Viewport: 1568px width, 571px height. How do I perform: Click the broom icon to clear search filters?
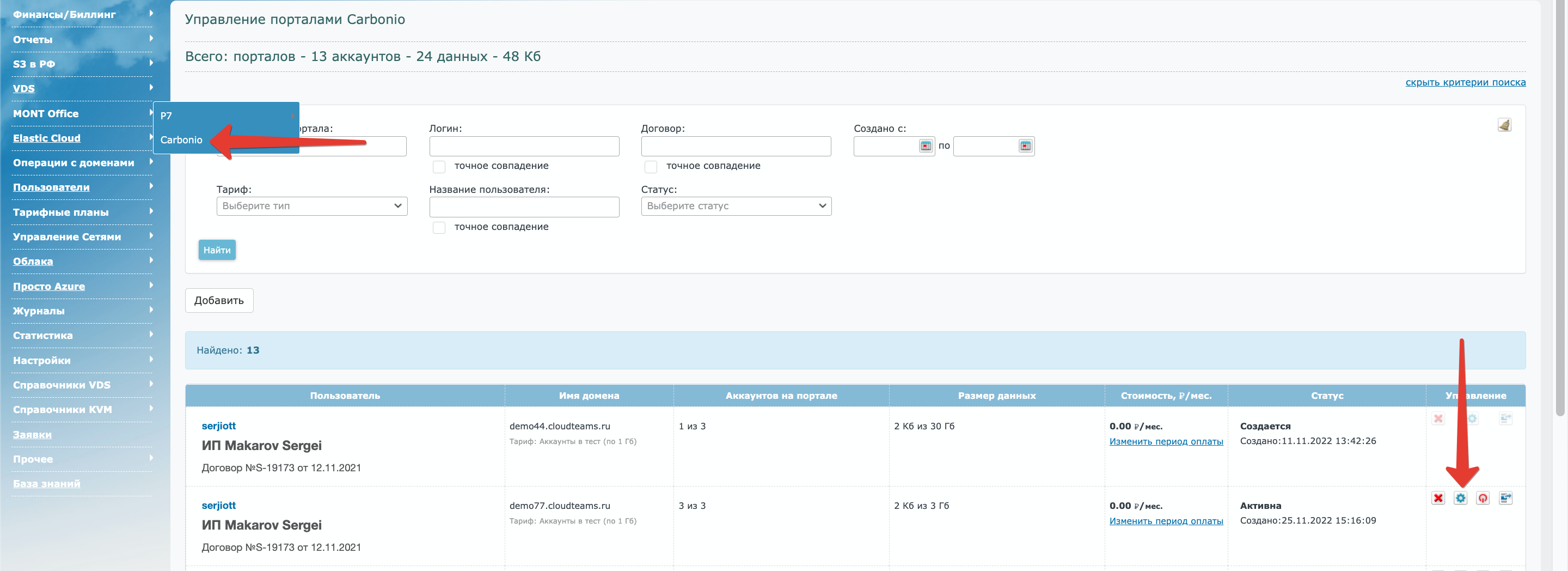(1504, 125)
